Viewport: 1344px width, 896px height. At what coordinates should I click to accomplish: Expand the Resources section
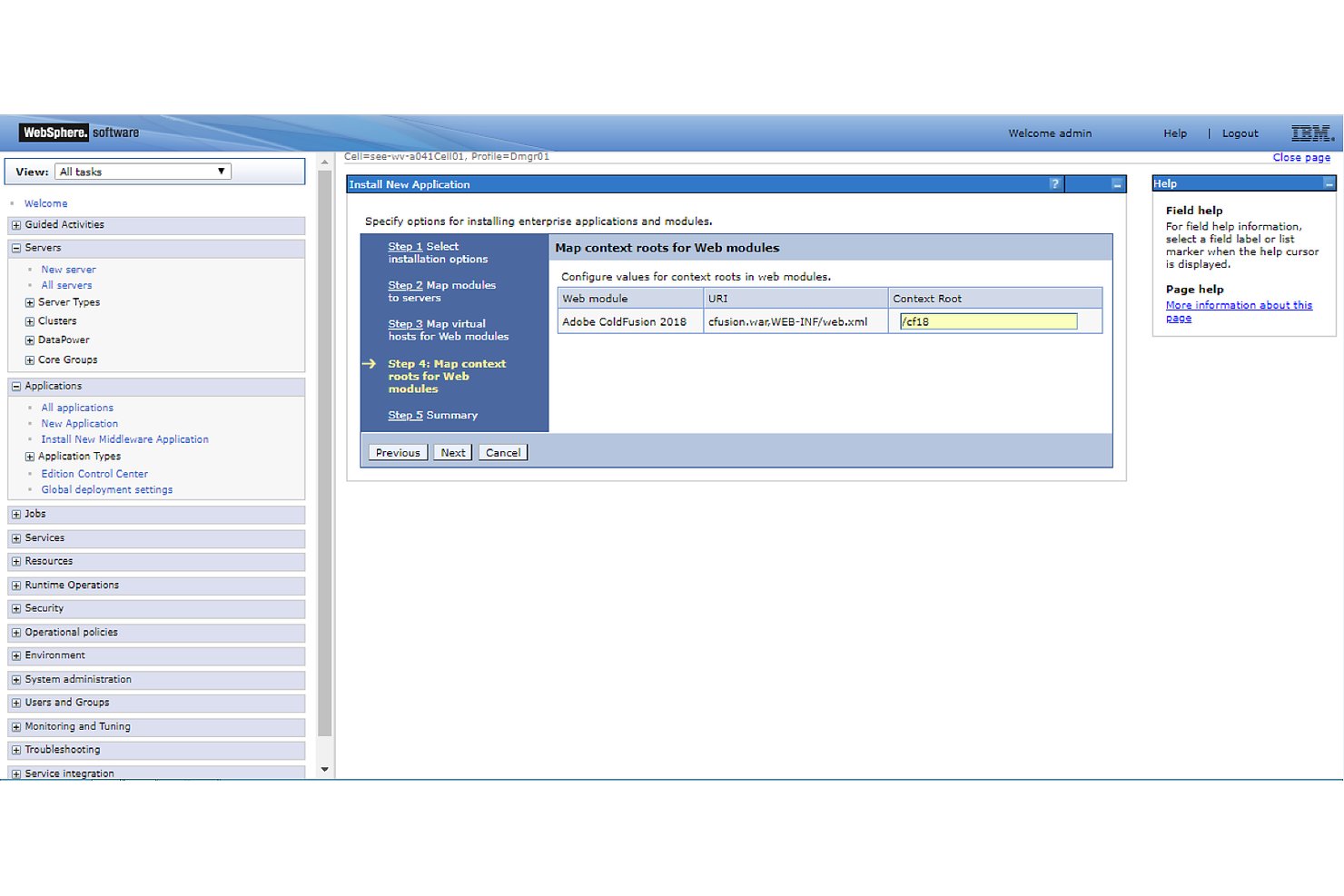click(16, 562)
